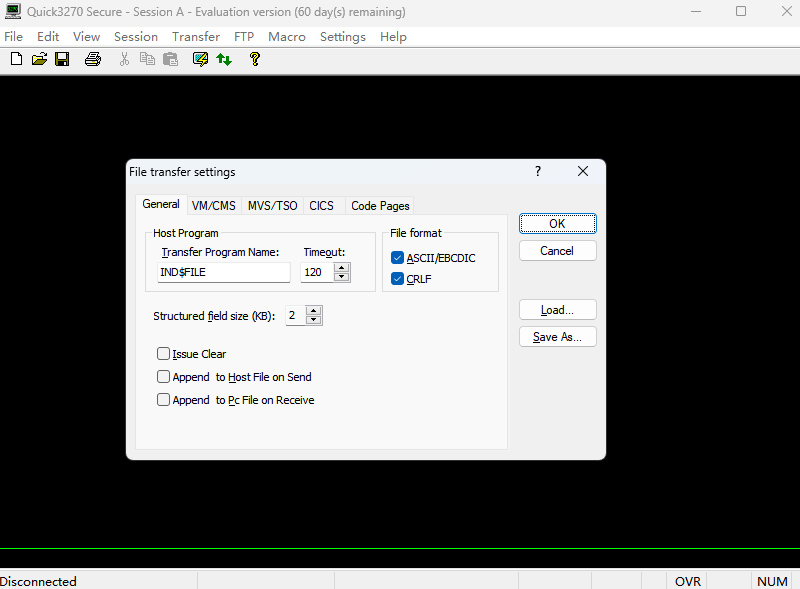Decrease Timeout with down spinner arrow

click(342, 277)
